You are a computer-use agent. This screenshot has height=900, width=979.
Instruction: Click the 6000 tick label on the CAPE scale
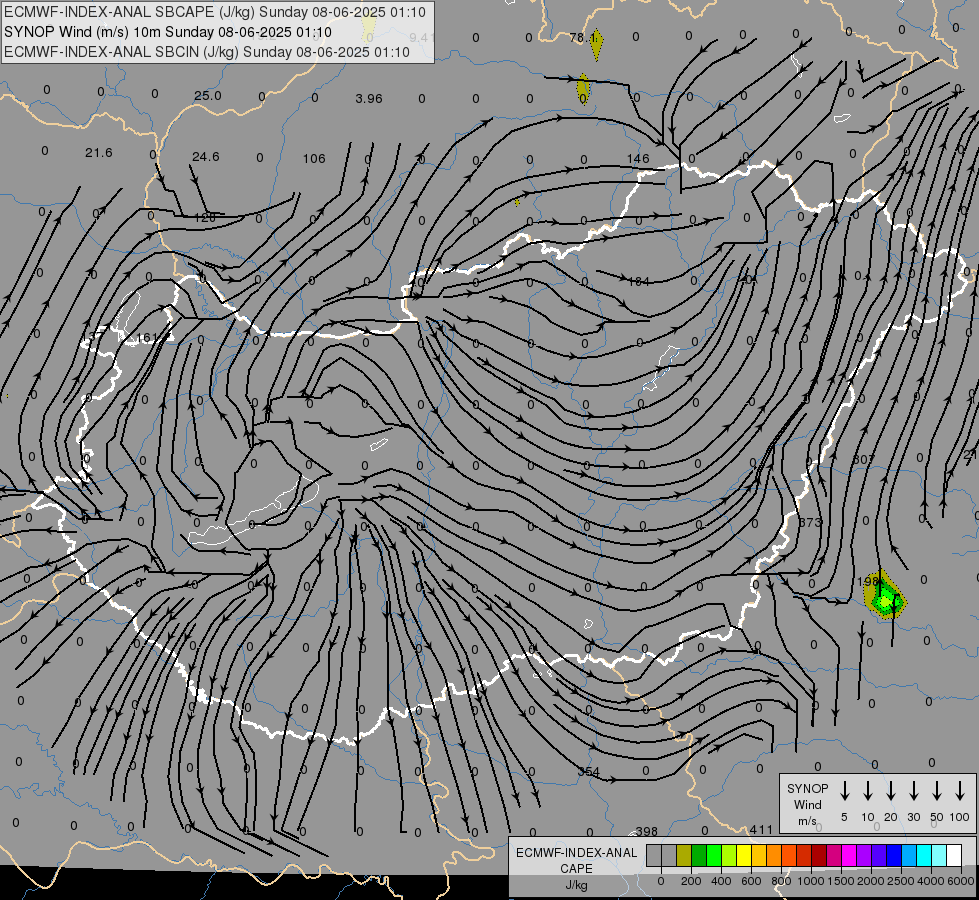point(960,881)
